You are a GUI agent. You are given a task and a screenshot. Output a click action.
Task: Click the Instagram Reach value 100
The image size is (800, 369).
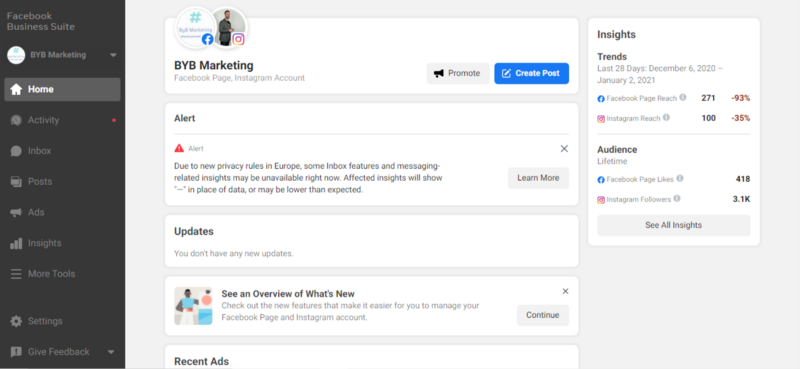coord(708,118)
